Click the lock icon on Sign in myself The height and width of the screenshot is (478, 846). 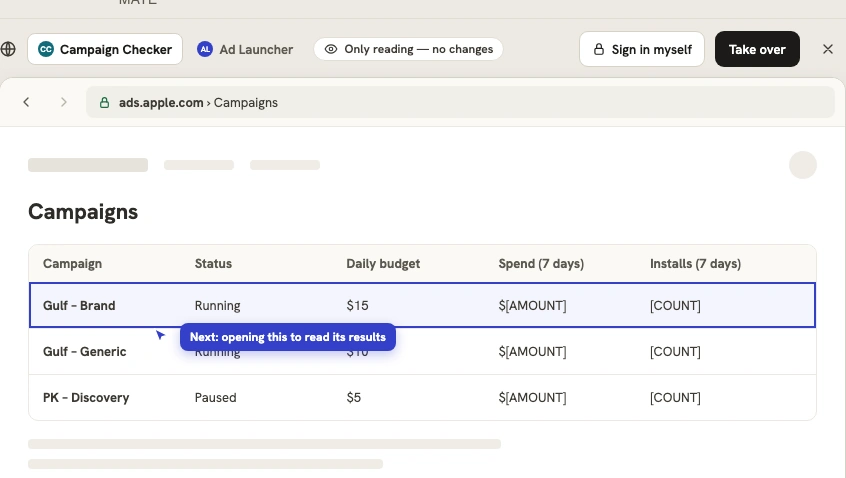click(x=598, y=49)
